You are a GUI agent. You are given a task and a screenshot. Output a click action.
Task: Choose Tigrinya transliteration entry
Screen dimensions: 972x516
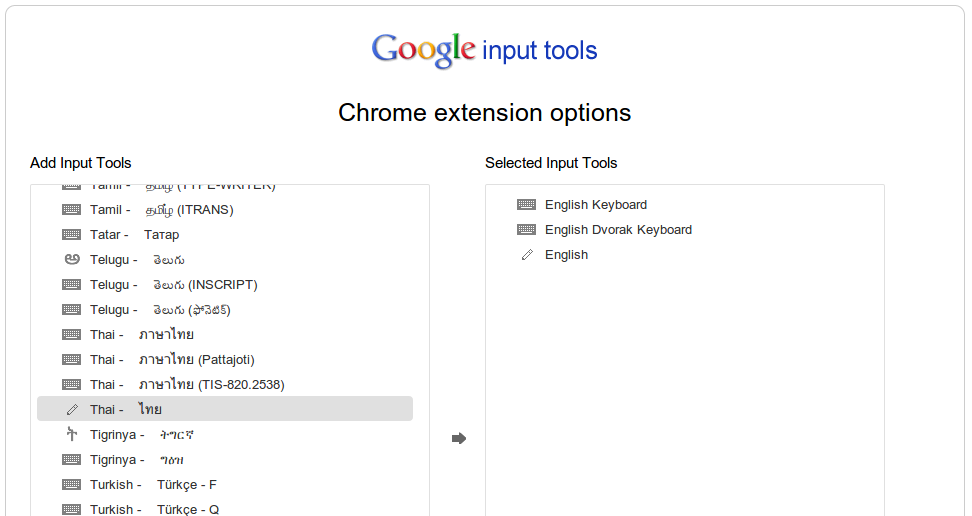225,434
